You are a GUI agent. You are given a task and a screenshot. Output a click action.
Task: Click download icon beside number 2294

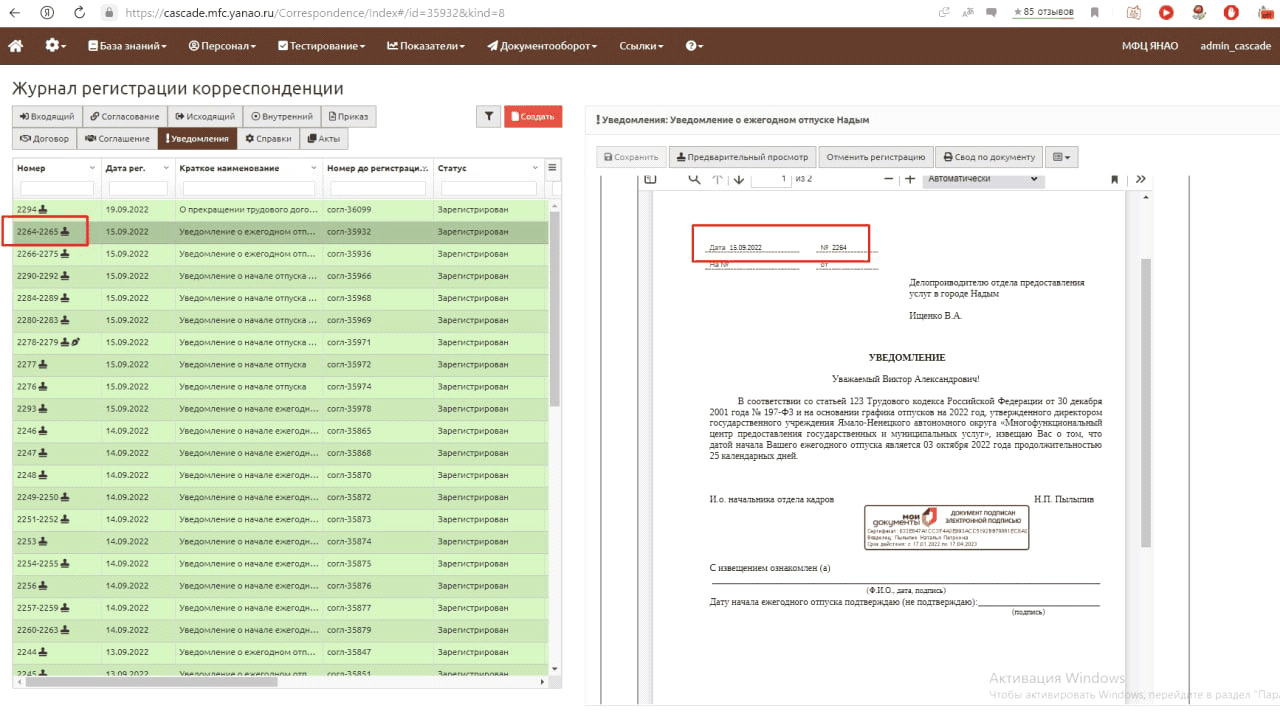[x=44, y=210]
